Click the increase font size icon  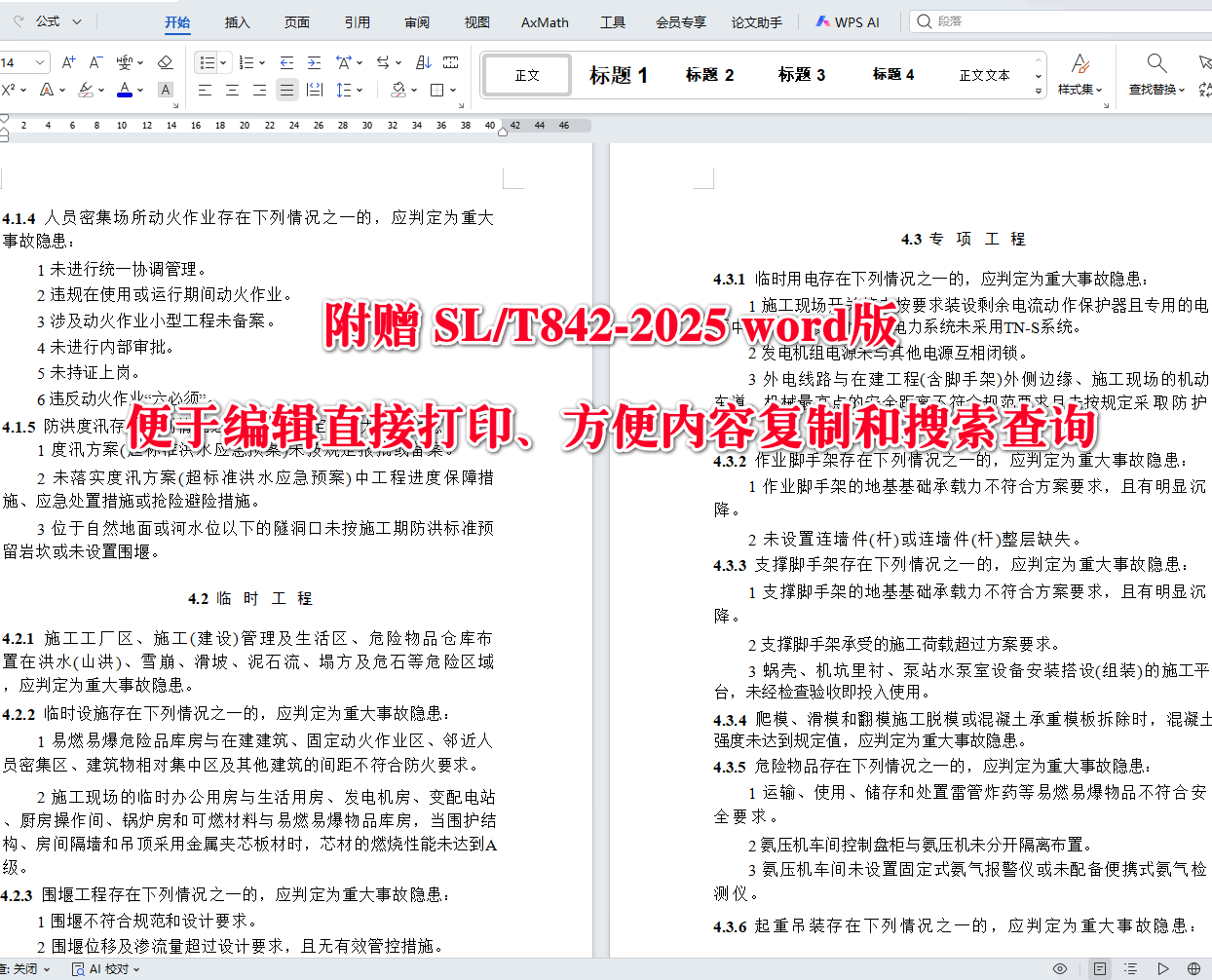pyautogui.click(x=67, y=62)
